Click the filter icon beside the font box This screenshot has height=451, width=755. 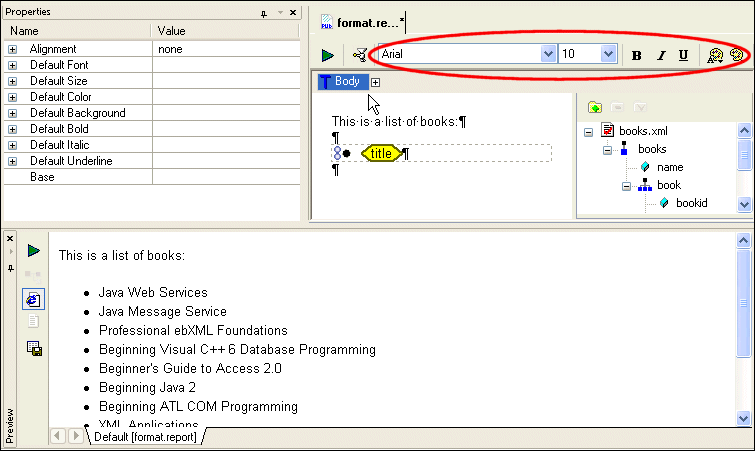359,55
